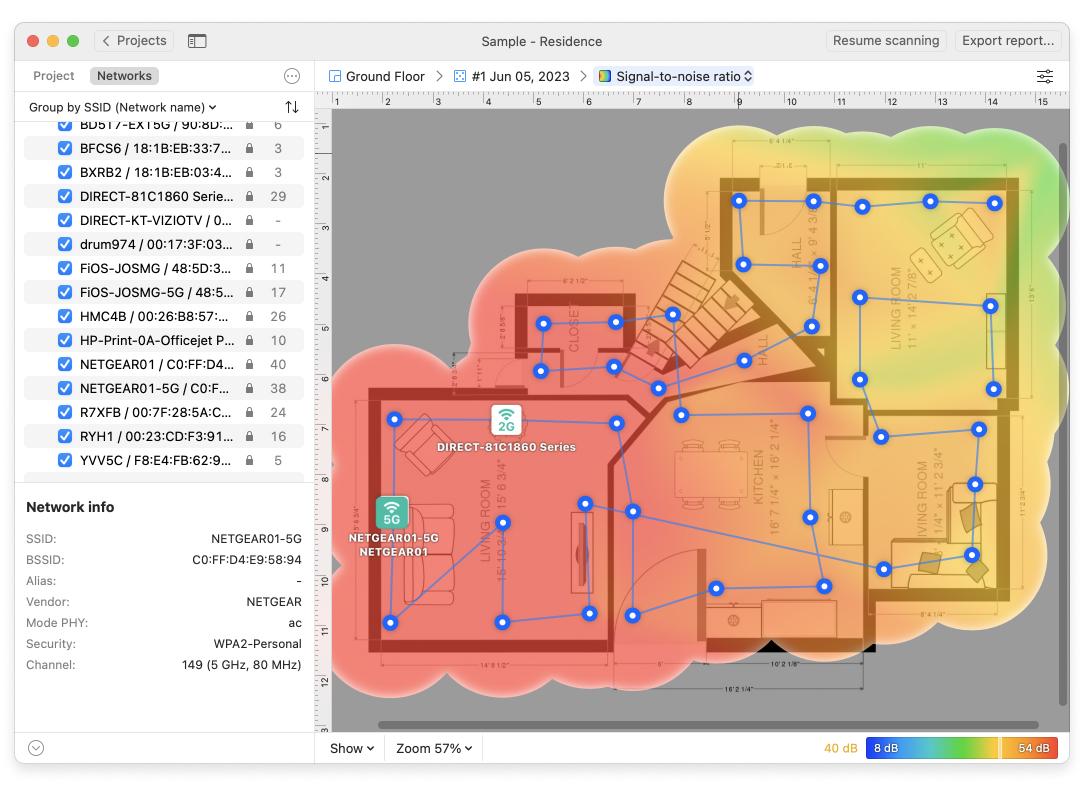1083x786 pixels.
Task: Select the NETGEAR01 / C0:FF:D4 network row
Action: tap(164, 364)
